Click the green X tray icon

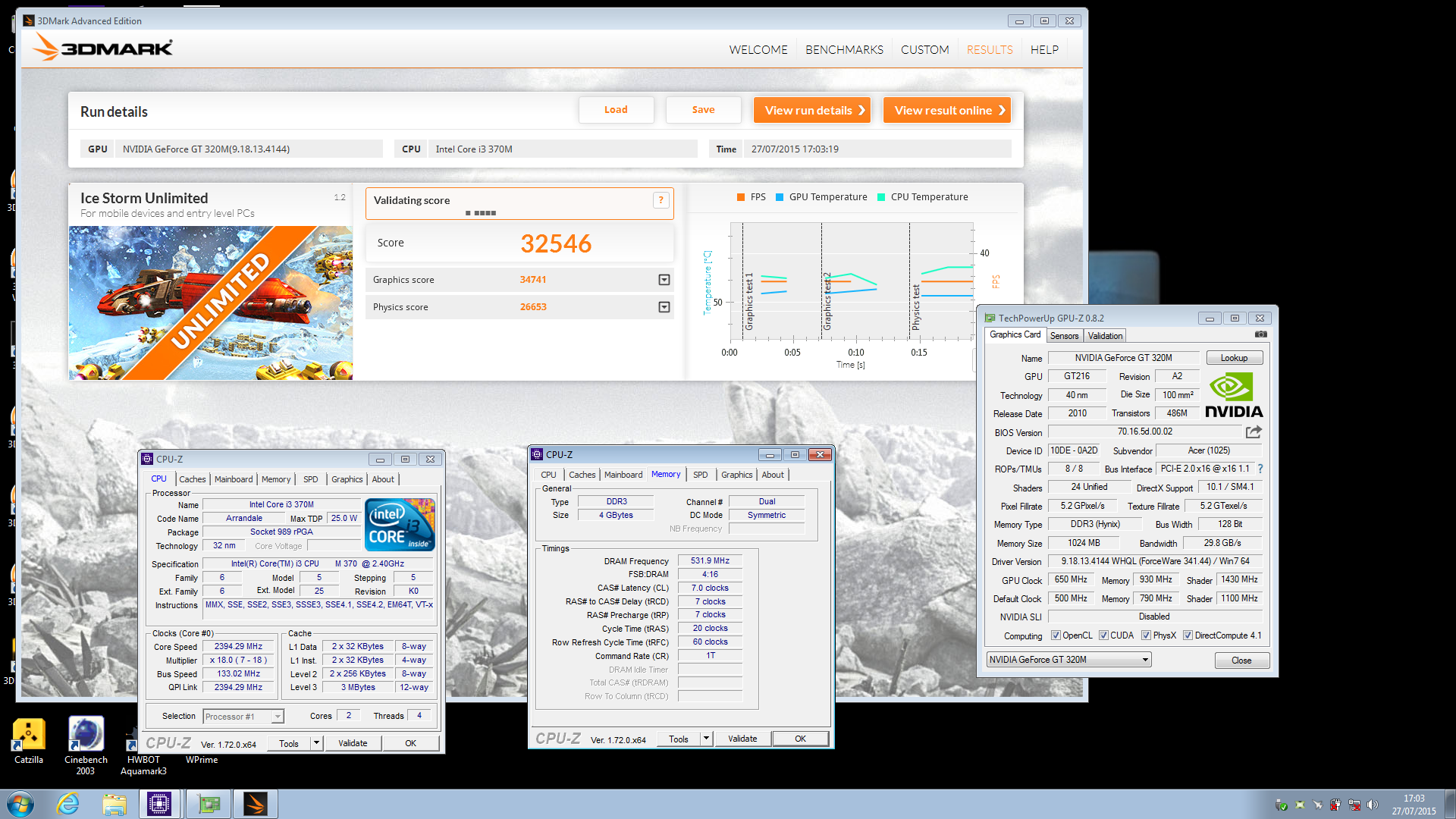pos(1300,805)
